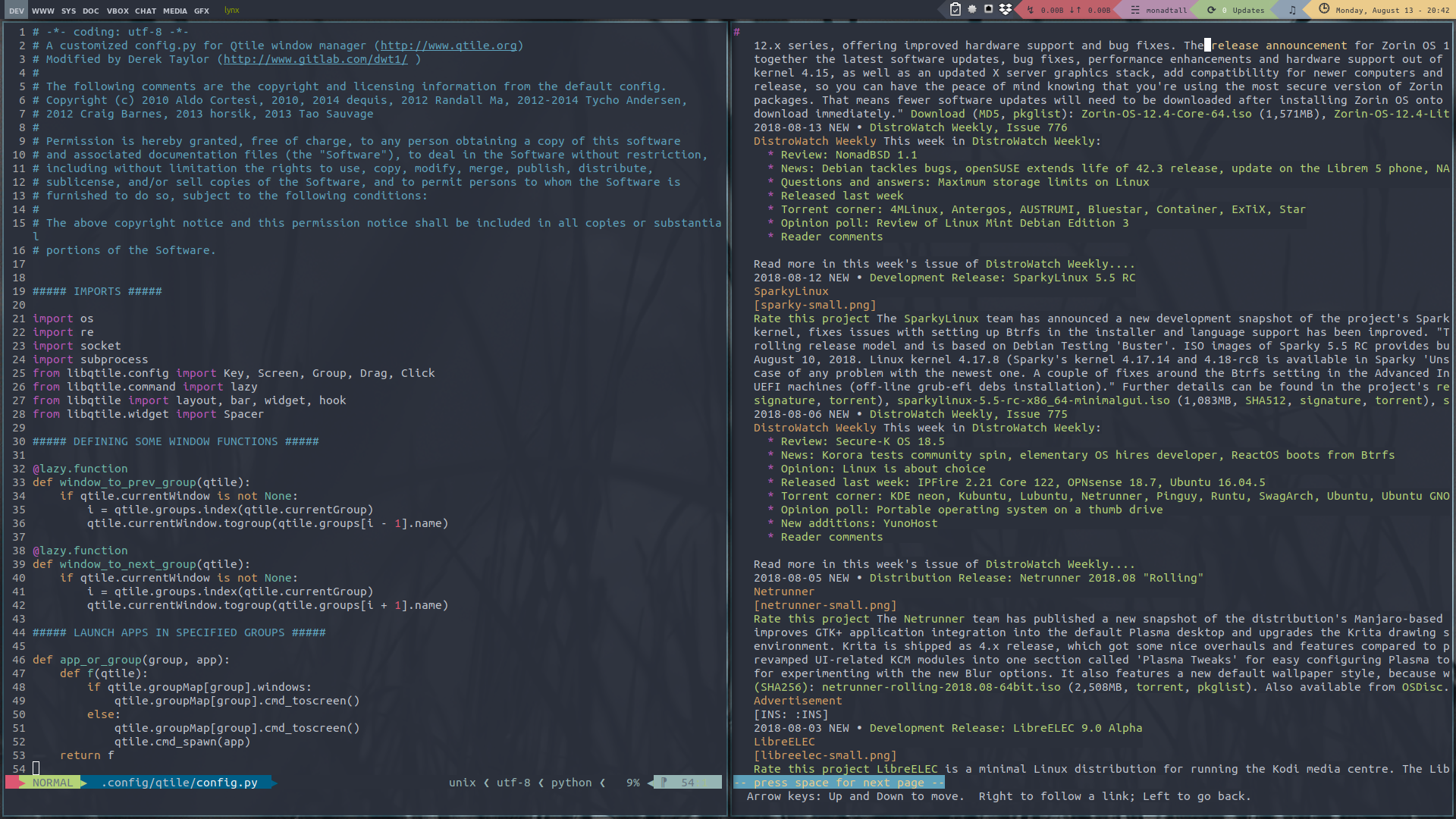The image size is (1456, 819).
Task: Click the clock icon by the date
Action: tap(1324, 10)
